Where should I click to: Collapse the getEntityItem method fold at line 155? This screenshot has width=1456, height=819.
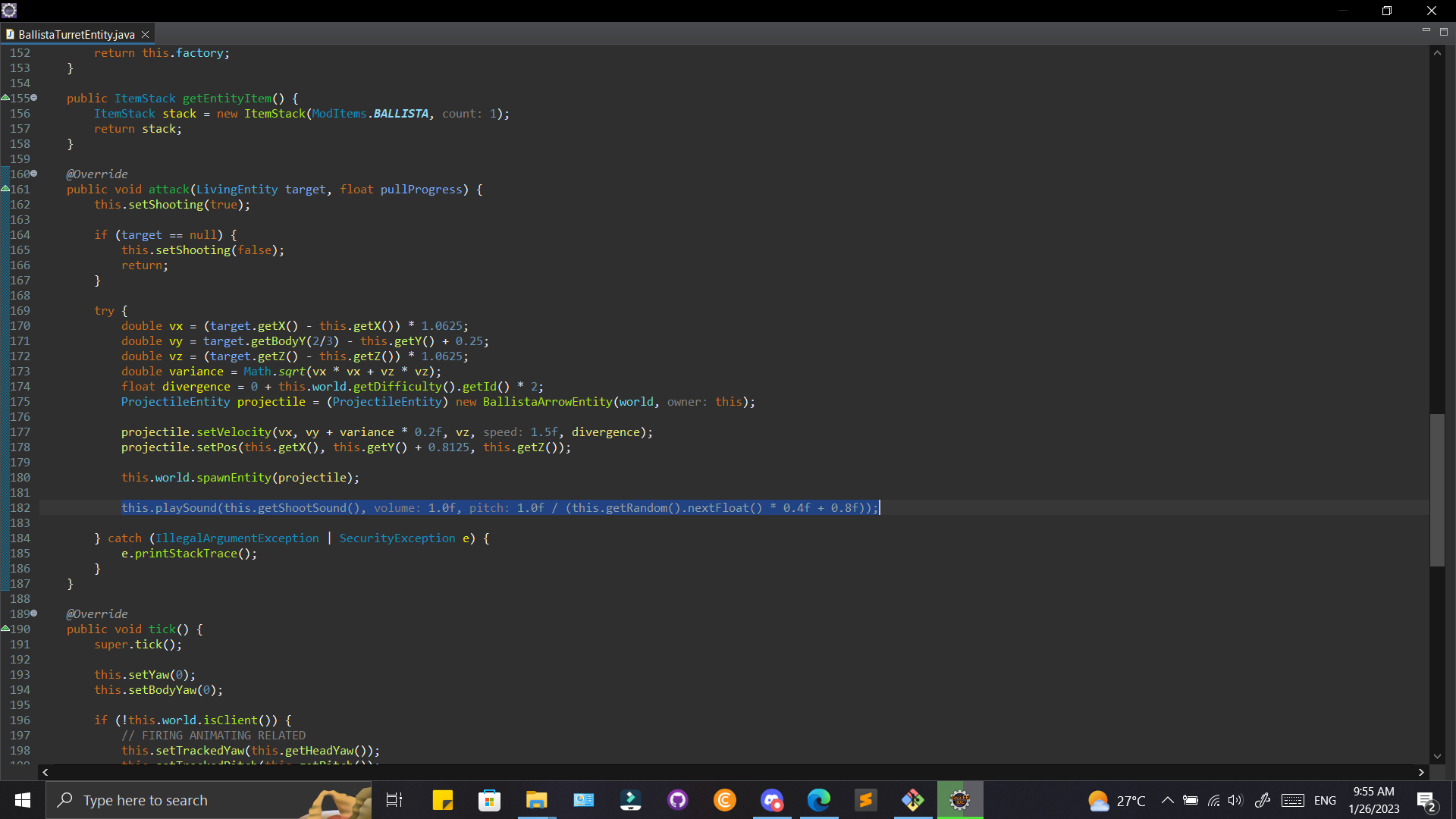(x=34, y=98)
